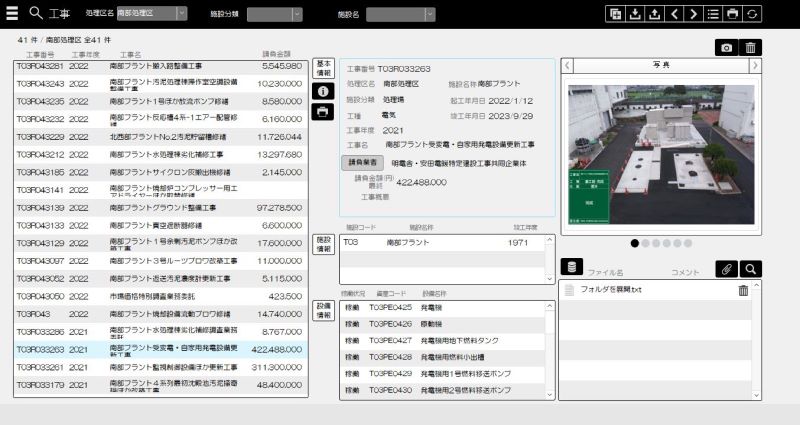The height and width of the screenshot is (425, 800).
Task: Open the file フォルダを展開.txt
Action: 611,290
